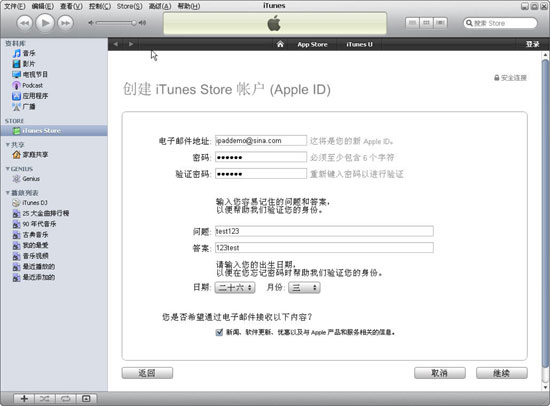
Task: Toggle shuffle button in bottom bar
Action: coord(45,398)
